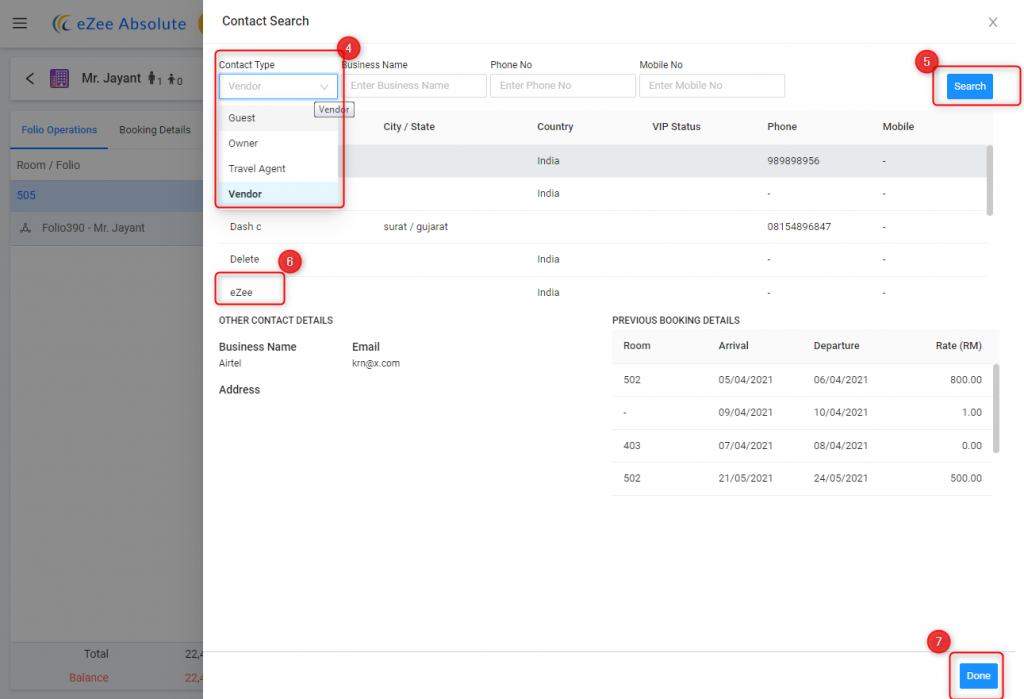This screenshot has width=1024, height=699.
Task: Choose Guest from Contact Type list
Action: coord(278,118)
